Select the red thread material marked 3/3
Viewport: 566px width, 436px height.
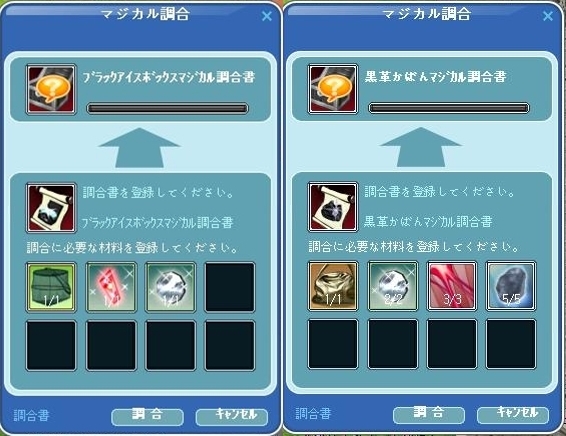click(x=452, y=286)
